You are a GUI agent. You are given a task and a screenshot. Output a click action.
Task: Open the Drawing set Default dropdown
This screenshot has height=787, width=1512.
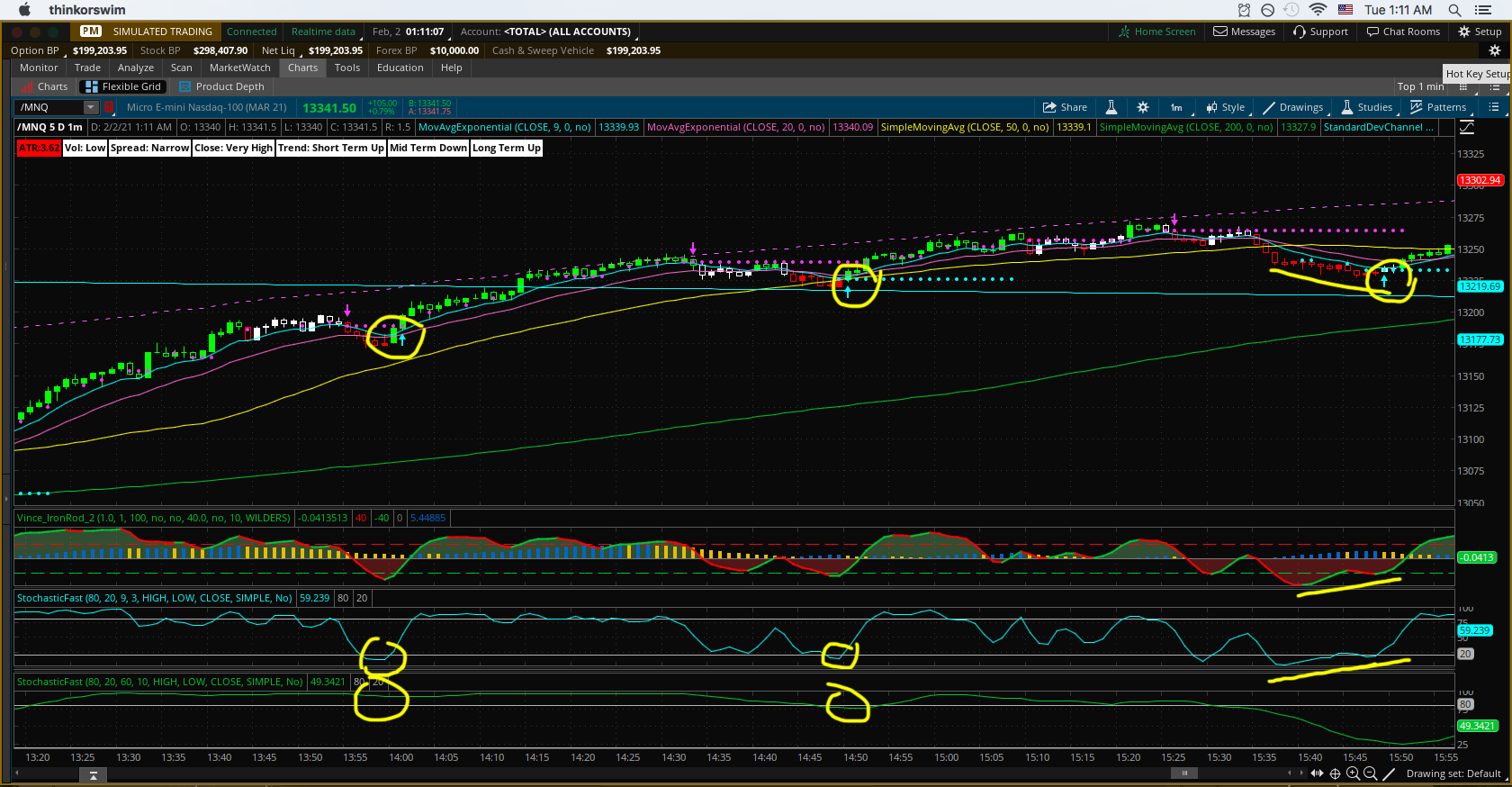1453,773
